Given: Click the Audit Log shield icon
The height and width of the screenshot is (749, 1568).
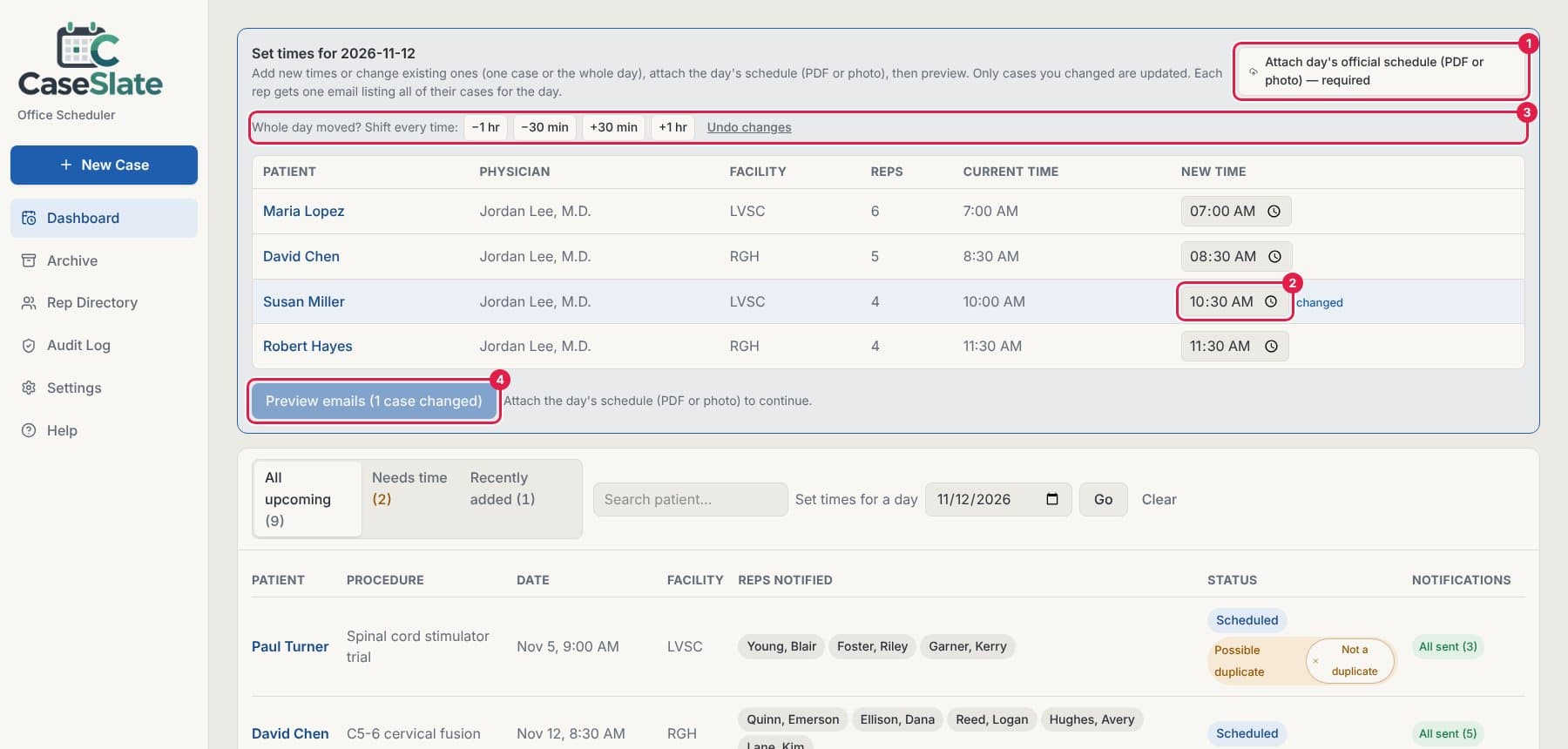Looking at the screenshot, I should pyautogui.click(x=29, y=345).
